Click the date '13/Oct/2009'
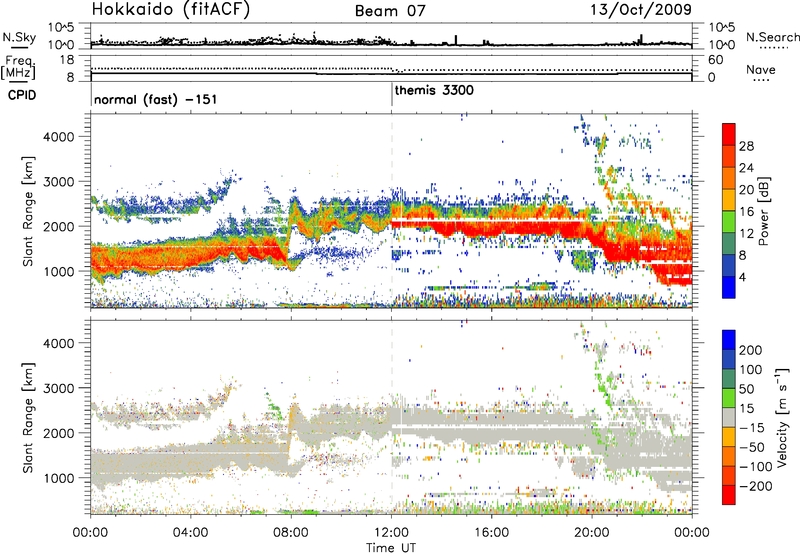This screenshot has width=800, height=554. (x=641, y=10)
